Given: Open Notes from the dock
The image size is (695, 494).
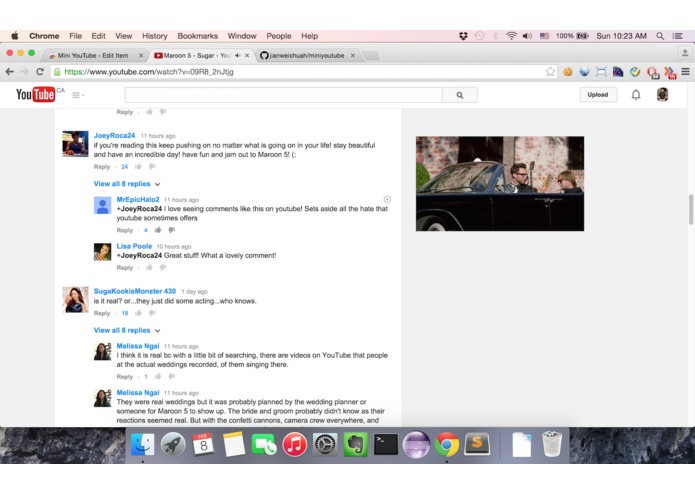Looking at the screenshot, I should point(234,444).
